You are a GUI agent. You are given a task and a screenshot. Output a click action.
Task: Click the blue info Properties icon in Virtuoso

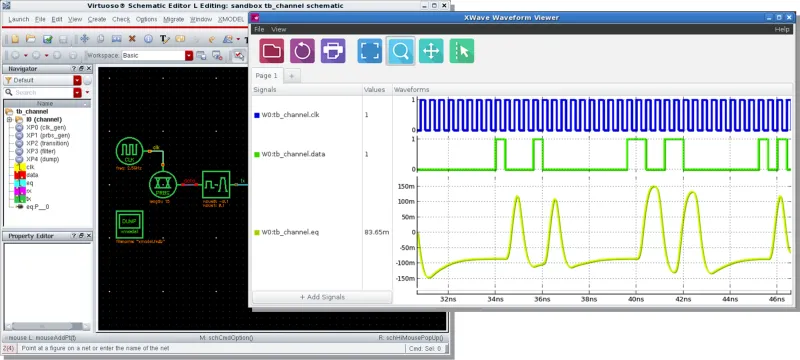tap(148, 39)
